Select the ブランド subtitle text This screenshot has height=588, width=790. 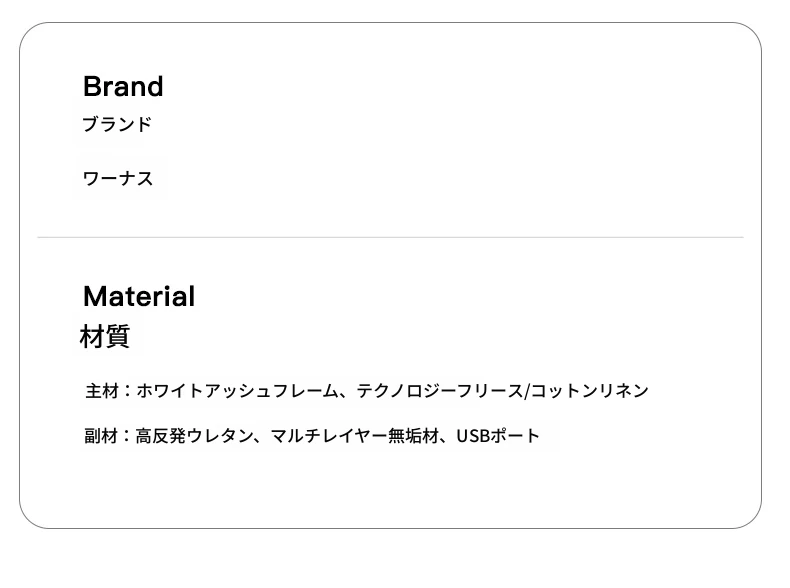(117, 124)
